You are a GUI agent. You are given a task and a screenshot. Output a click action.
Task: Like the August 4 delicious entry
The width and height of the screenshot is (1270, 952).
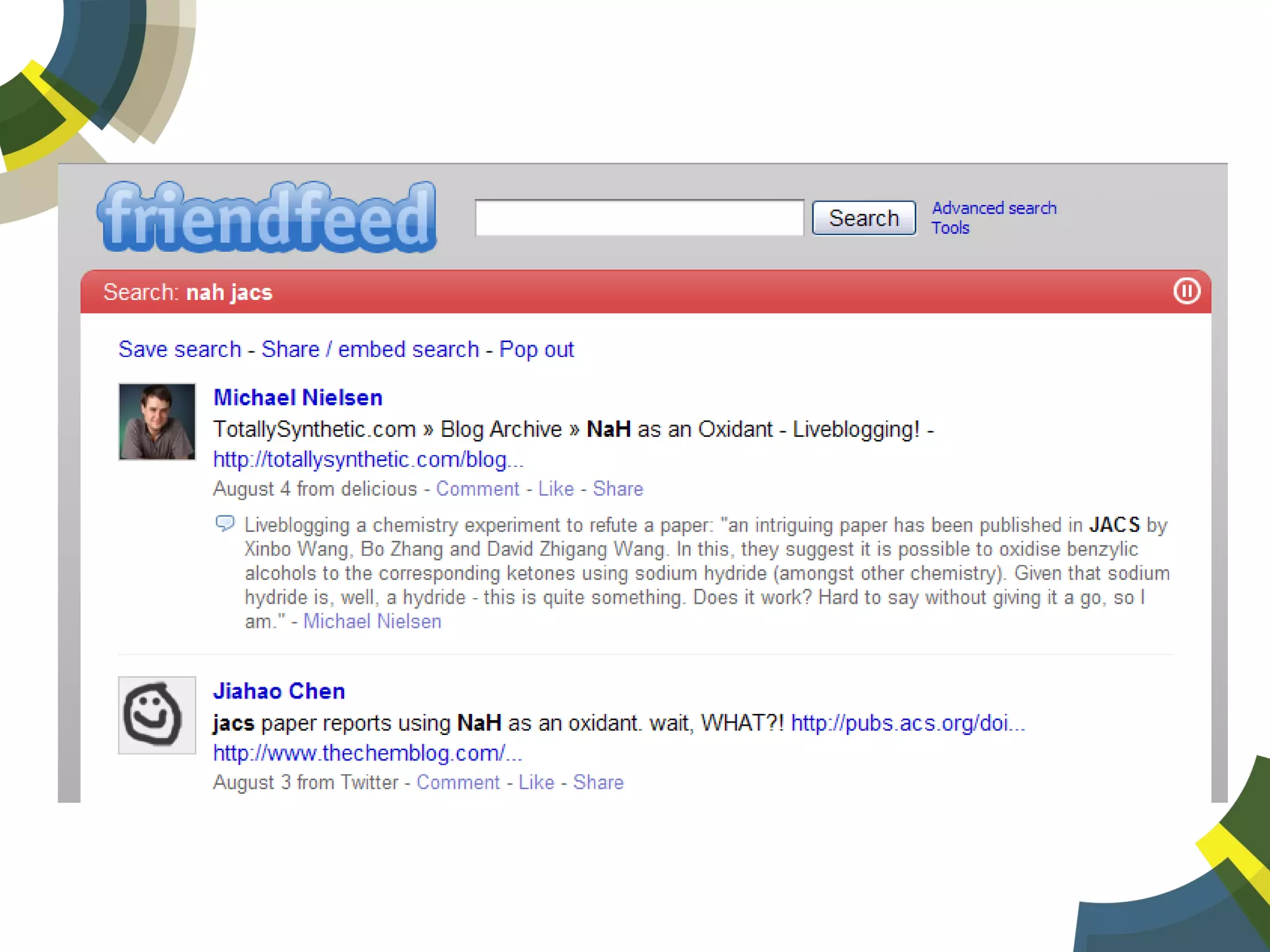(x=556, y=489)
